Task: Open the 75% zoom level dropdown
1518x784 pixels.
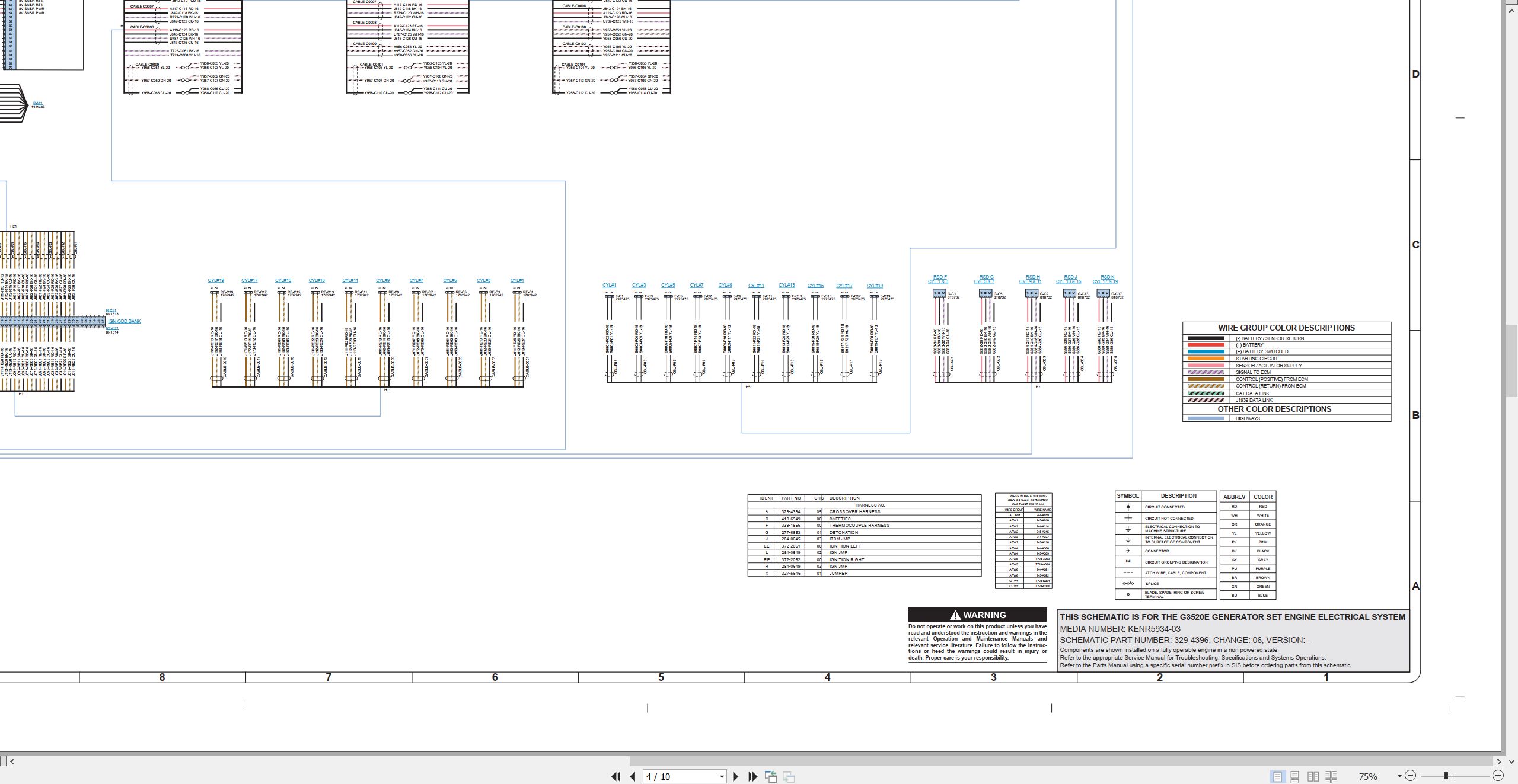Action: click(x=1399, y=776)
